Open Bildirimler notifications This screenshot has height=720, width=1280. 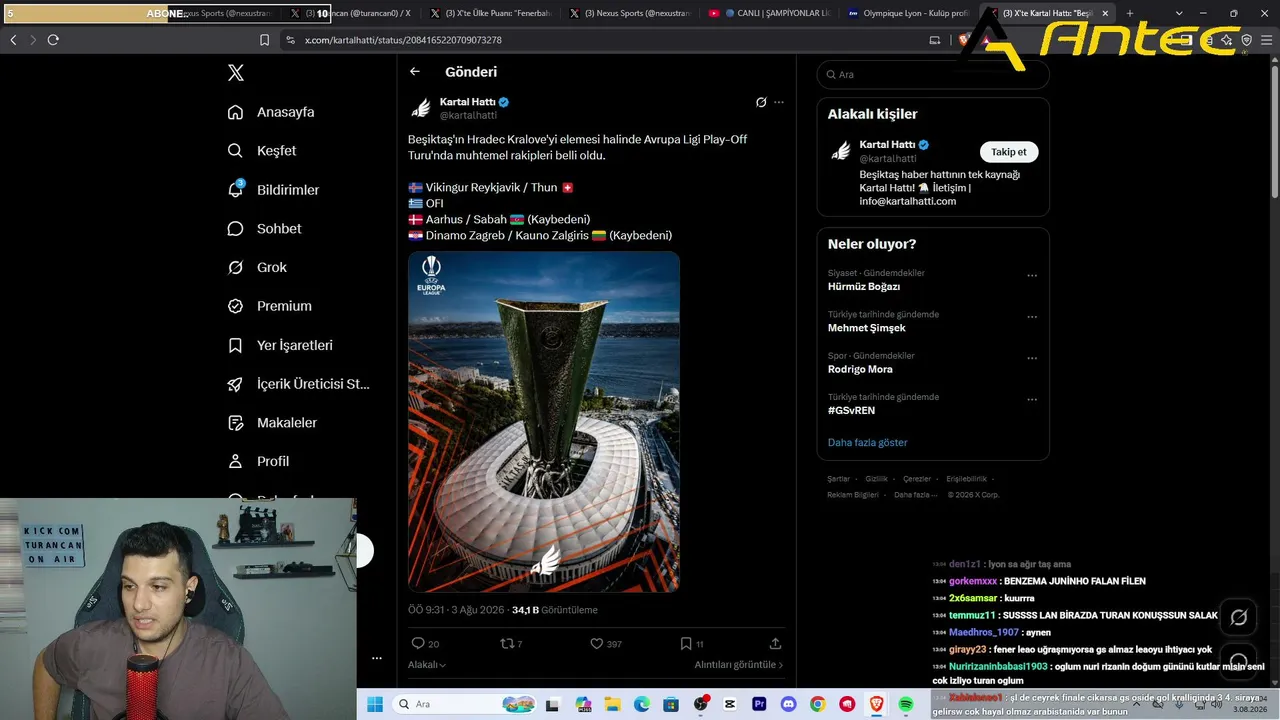273,190
